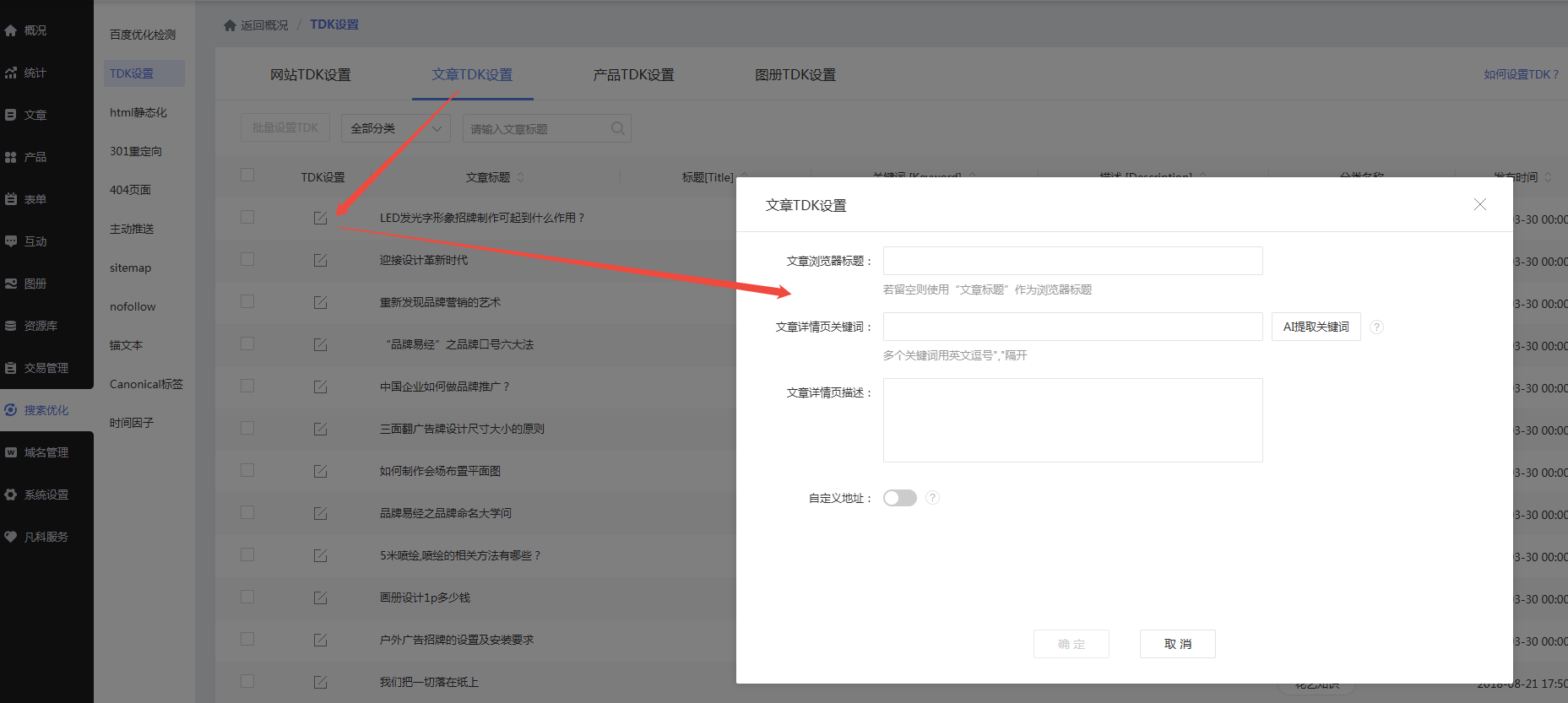Open the Canonical标签 submenu item
1568x703 pixels.
(x=146, y=384)
